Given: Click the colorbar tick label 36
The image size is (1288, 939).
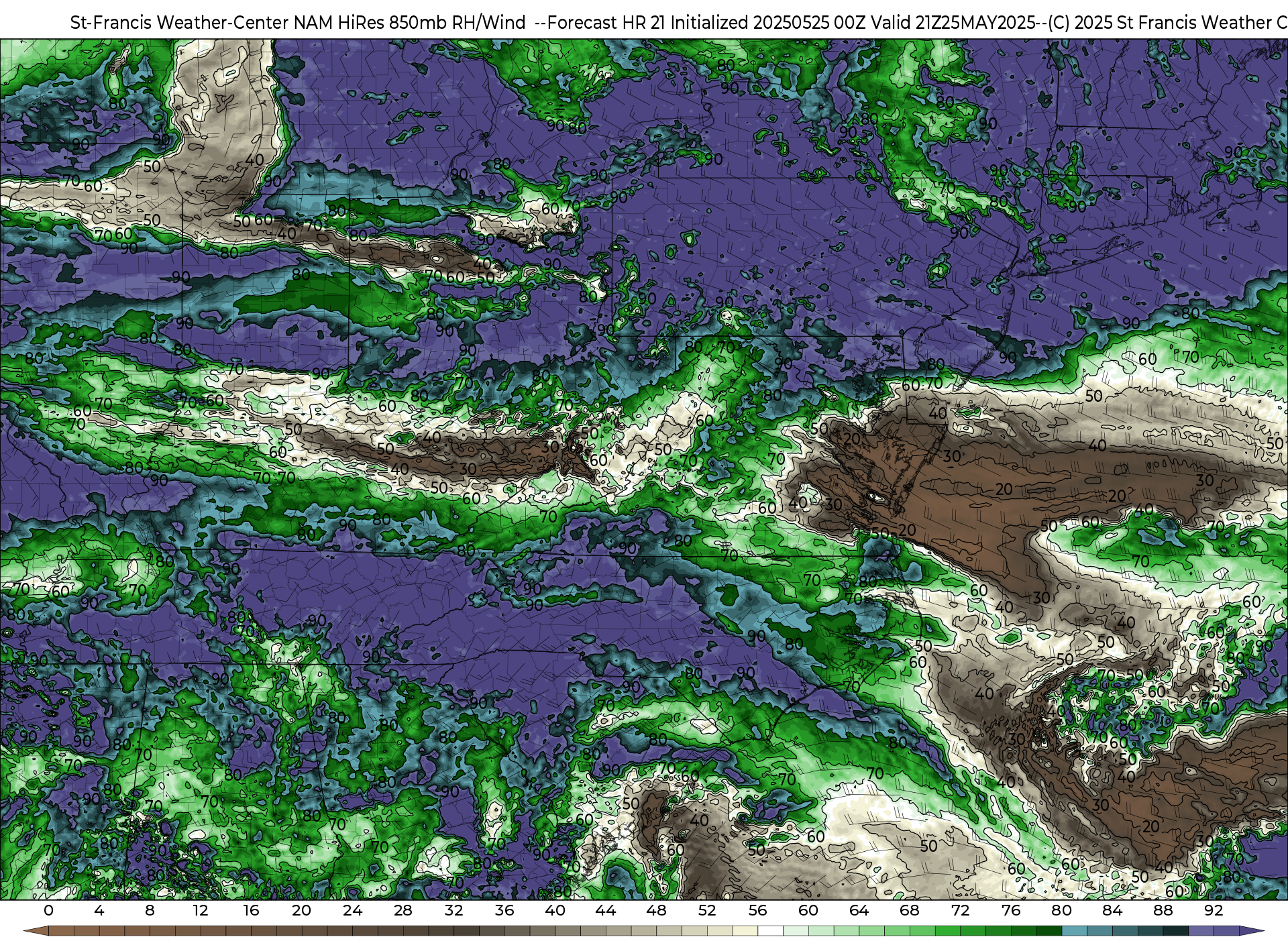Looking at the screenshot, I should (504, 910).
